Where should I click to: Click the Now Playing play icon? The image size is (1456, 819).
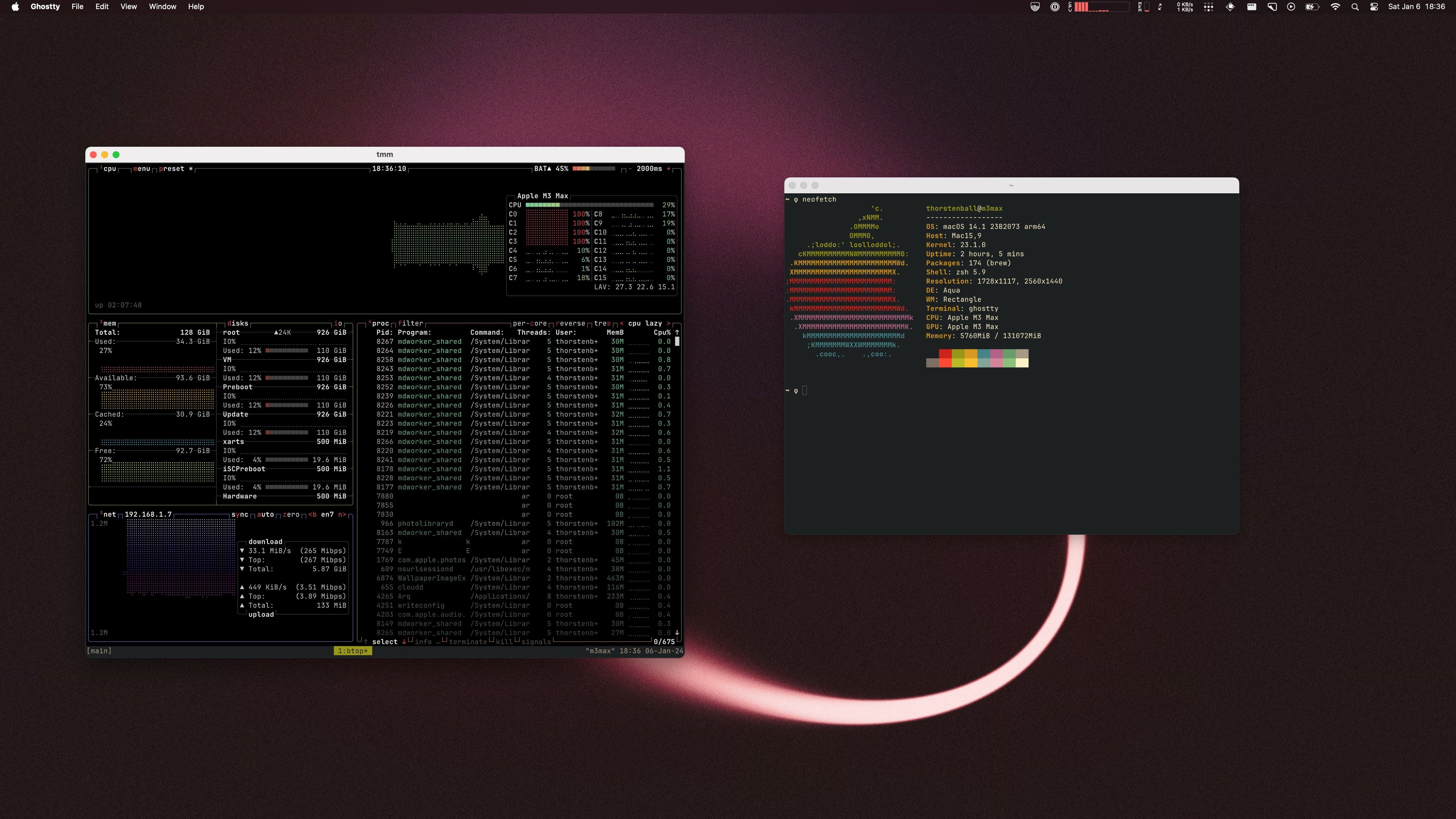click(x=1291, y=7)
